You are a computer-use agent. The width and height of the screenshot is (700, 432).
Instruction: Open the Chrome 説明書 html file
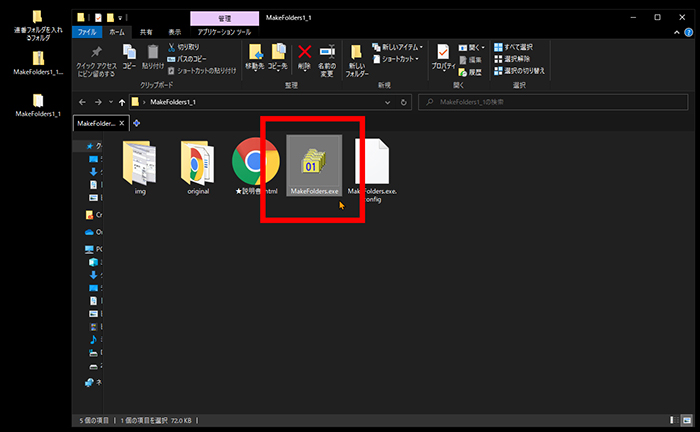pyautogui.click(x=255, y=163)
